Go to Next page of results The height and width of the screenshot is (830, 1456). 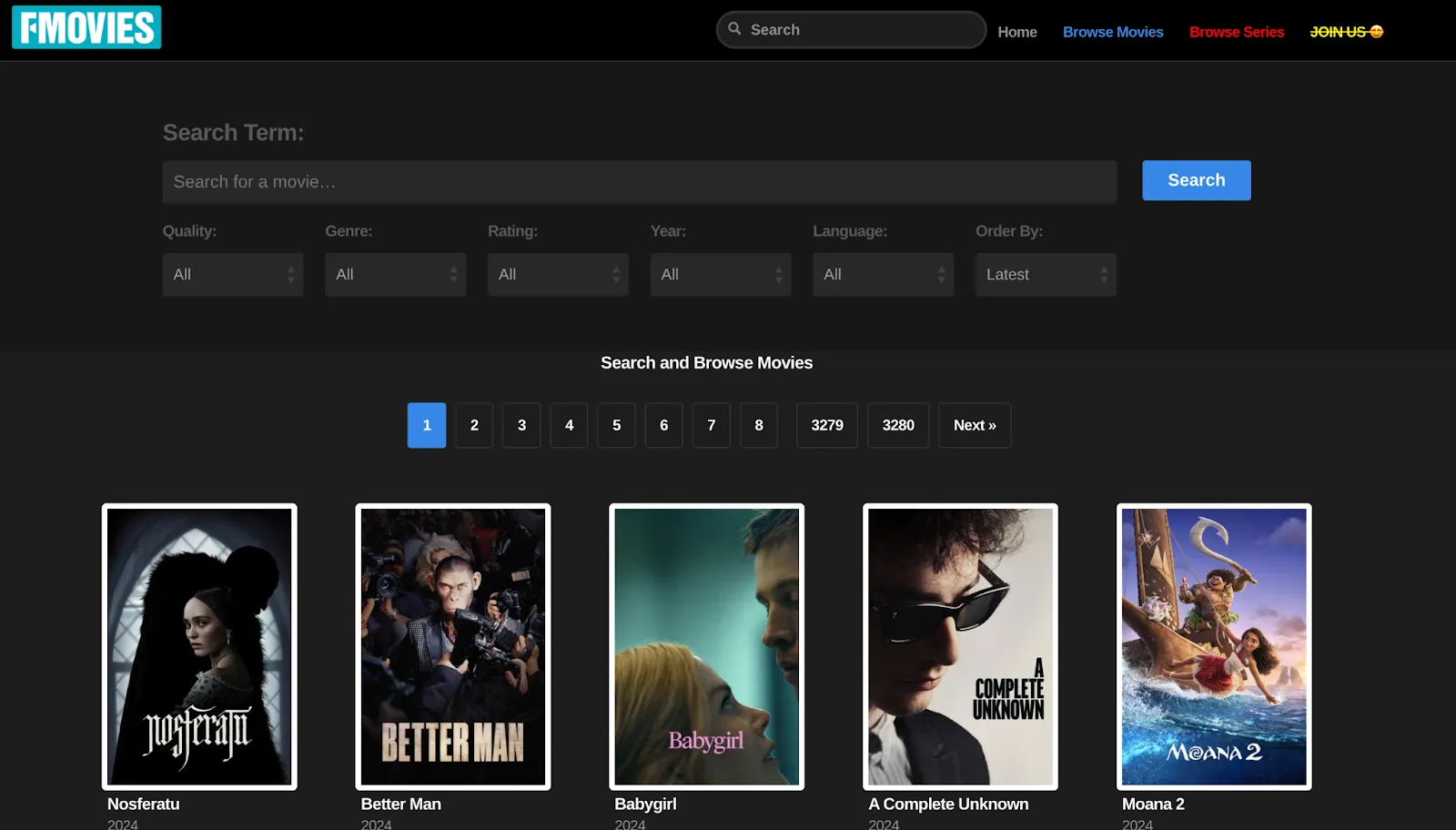pyautogui.click(x=975, y=425)
